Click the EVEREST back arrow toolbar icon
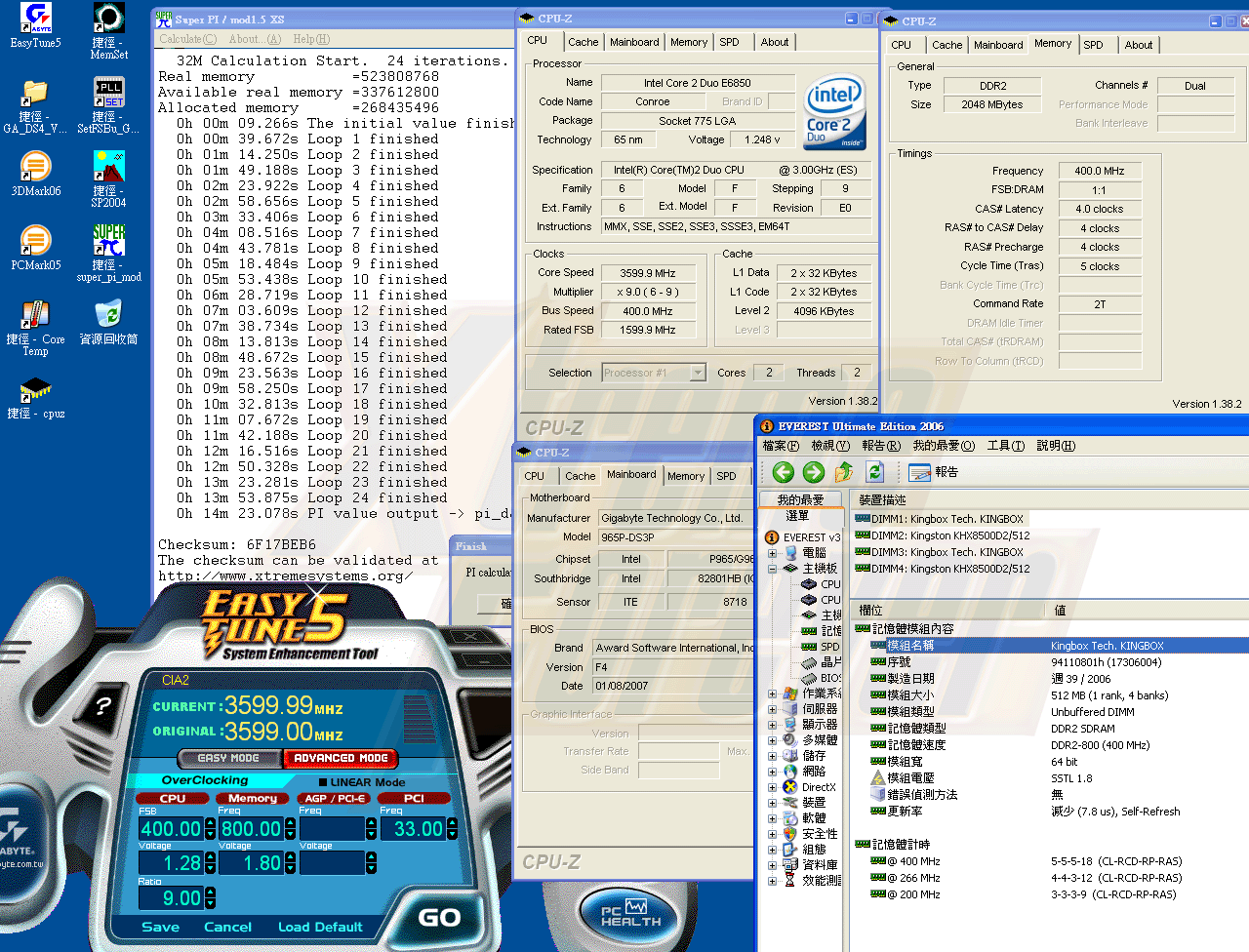 pos(783,472)
